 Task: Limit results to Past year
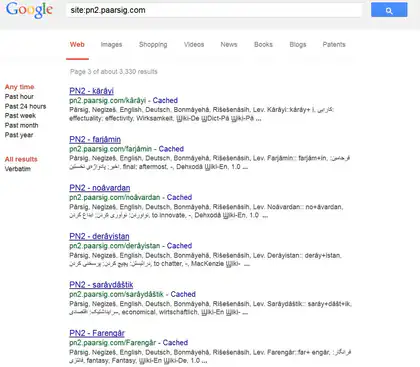(x=19, y=135)
